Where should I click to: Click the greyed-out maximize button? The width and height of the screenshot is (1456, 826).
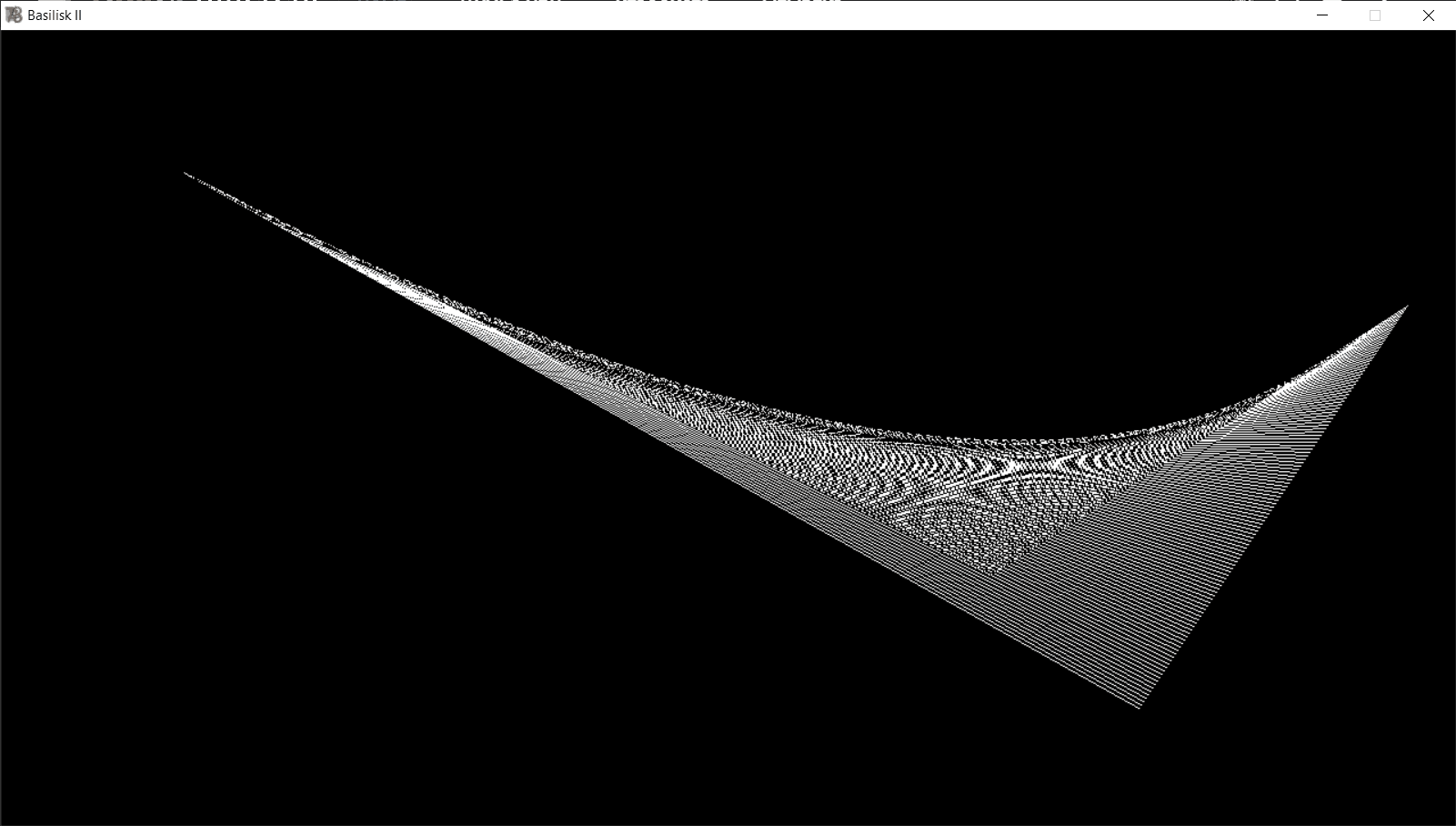click(1375, 15)
